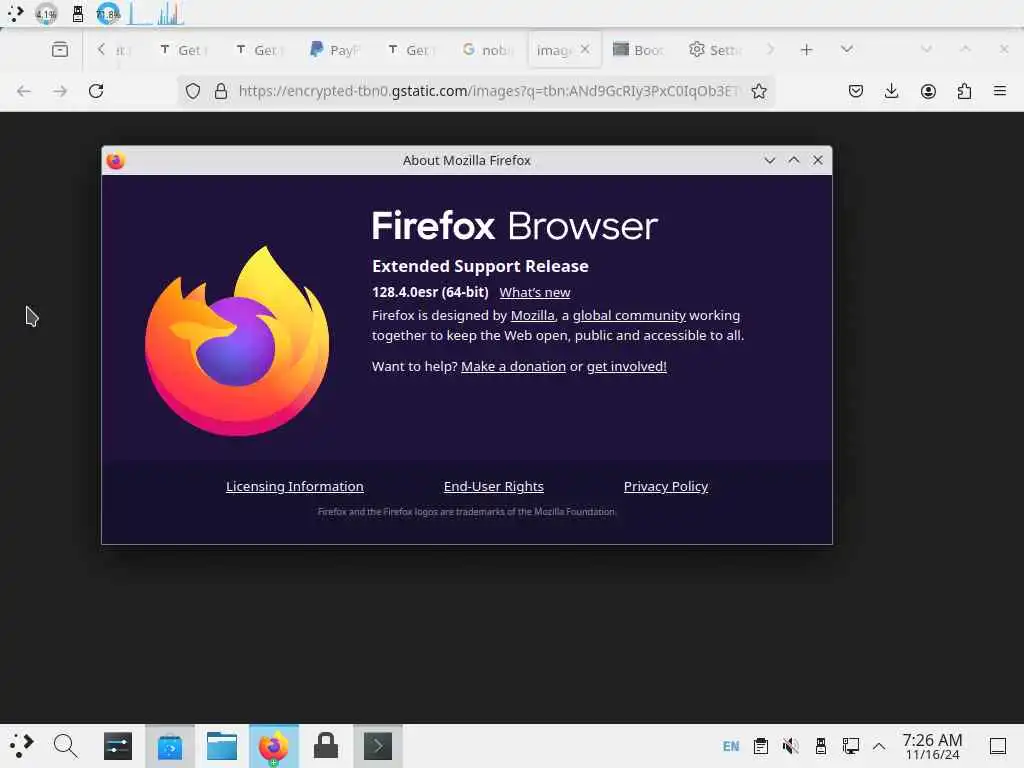The width and height of the screenshot is (1024, 768).
Task: Close the About Mozilla Firefox dialog
Action: (818, 160)
